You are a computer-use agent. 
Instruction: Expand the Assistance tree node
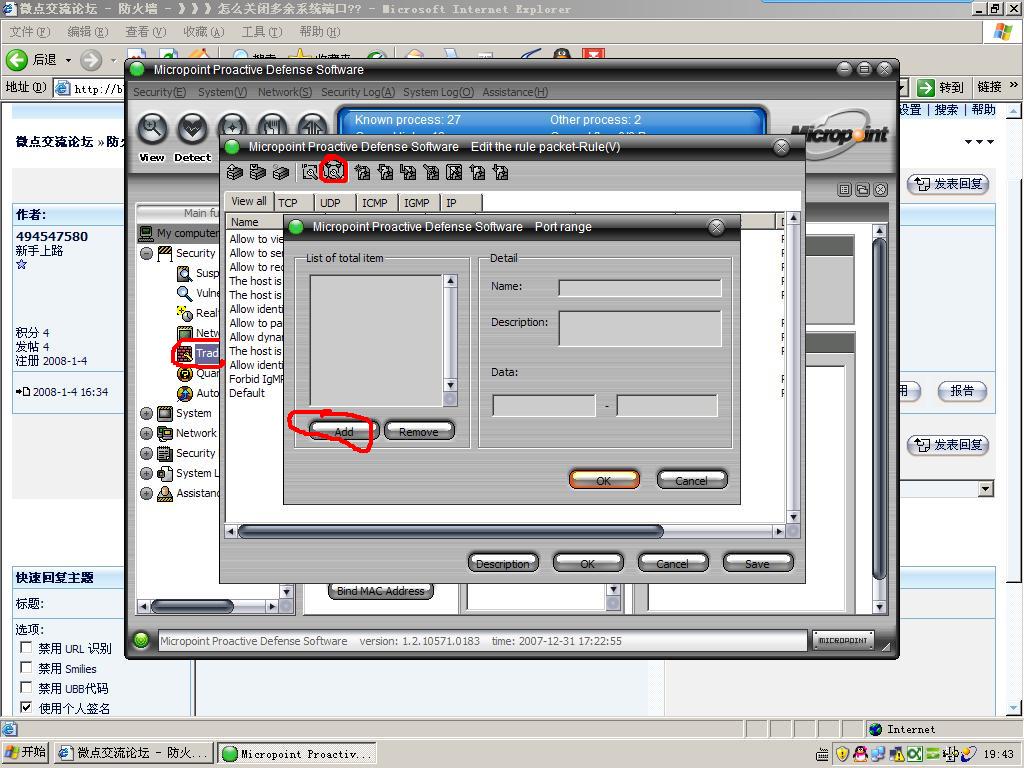(x=146, y=493)
